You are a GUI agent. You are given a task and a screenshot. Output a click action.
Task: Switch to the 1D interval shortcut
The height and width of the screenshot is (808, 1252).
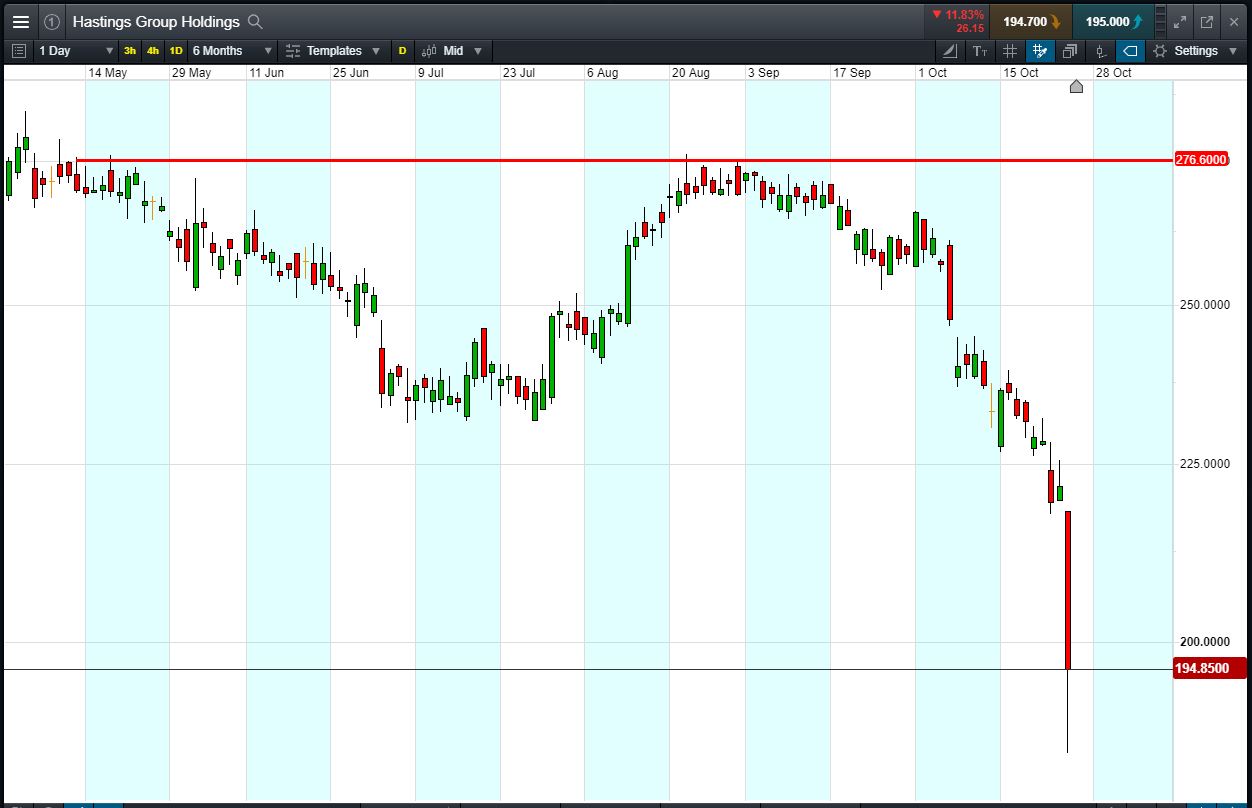tap(176, 51)
